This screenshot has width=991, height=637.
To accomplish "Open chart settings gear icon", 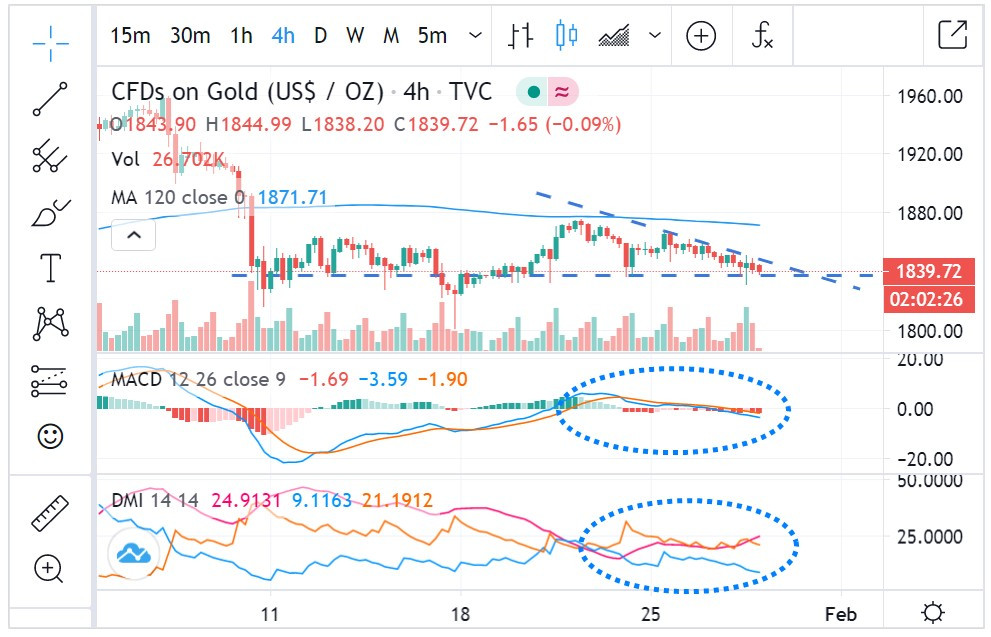I will pos(932,612).
